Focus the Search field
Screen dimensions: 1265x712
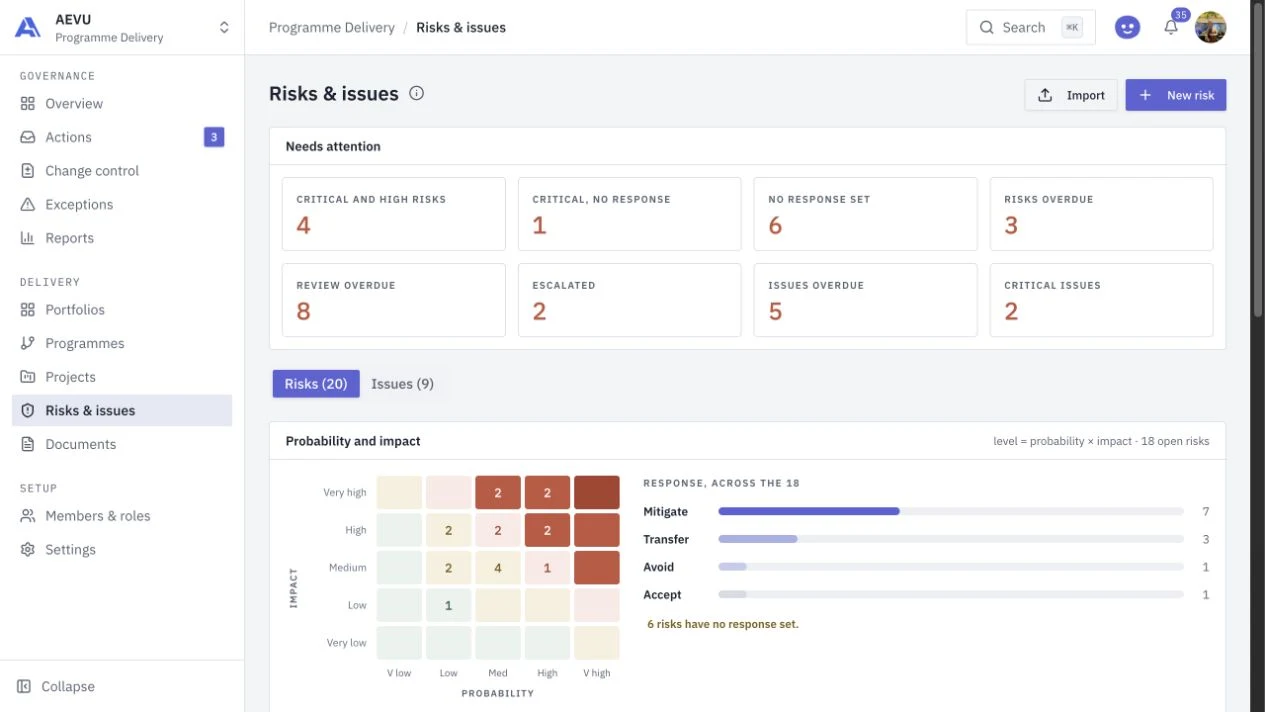coord(1031,28)
